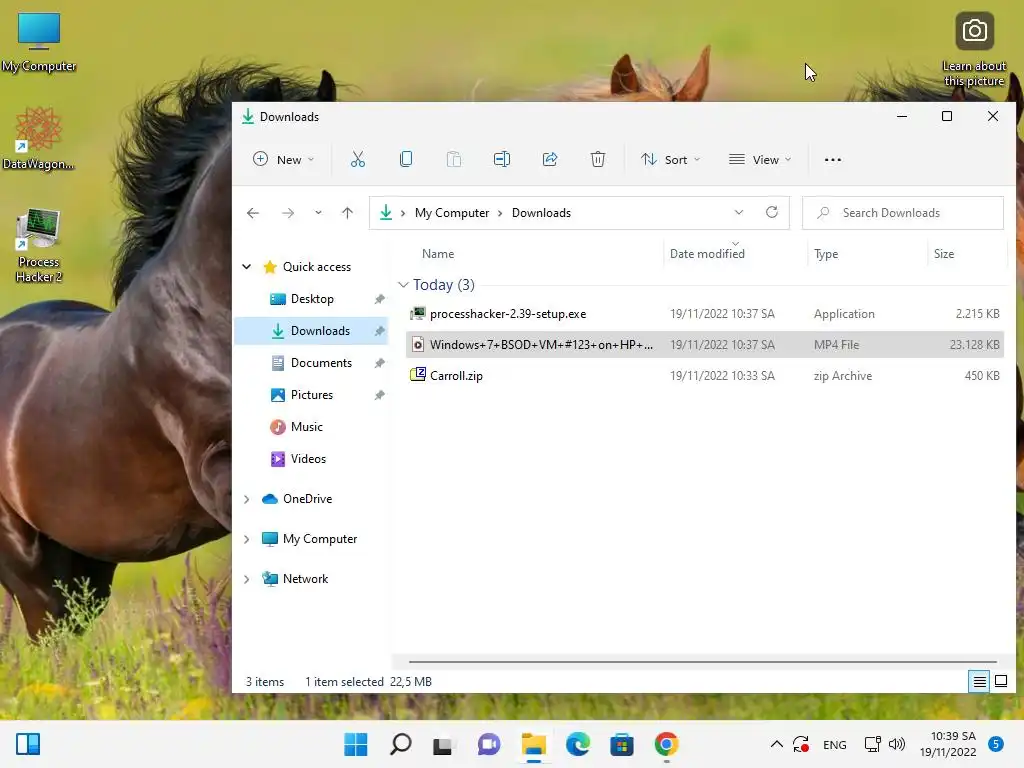Open volume control in system tray
This screenshot has width=1024, height=768.
click(897, 744)
